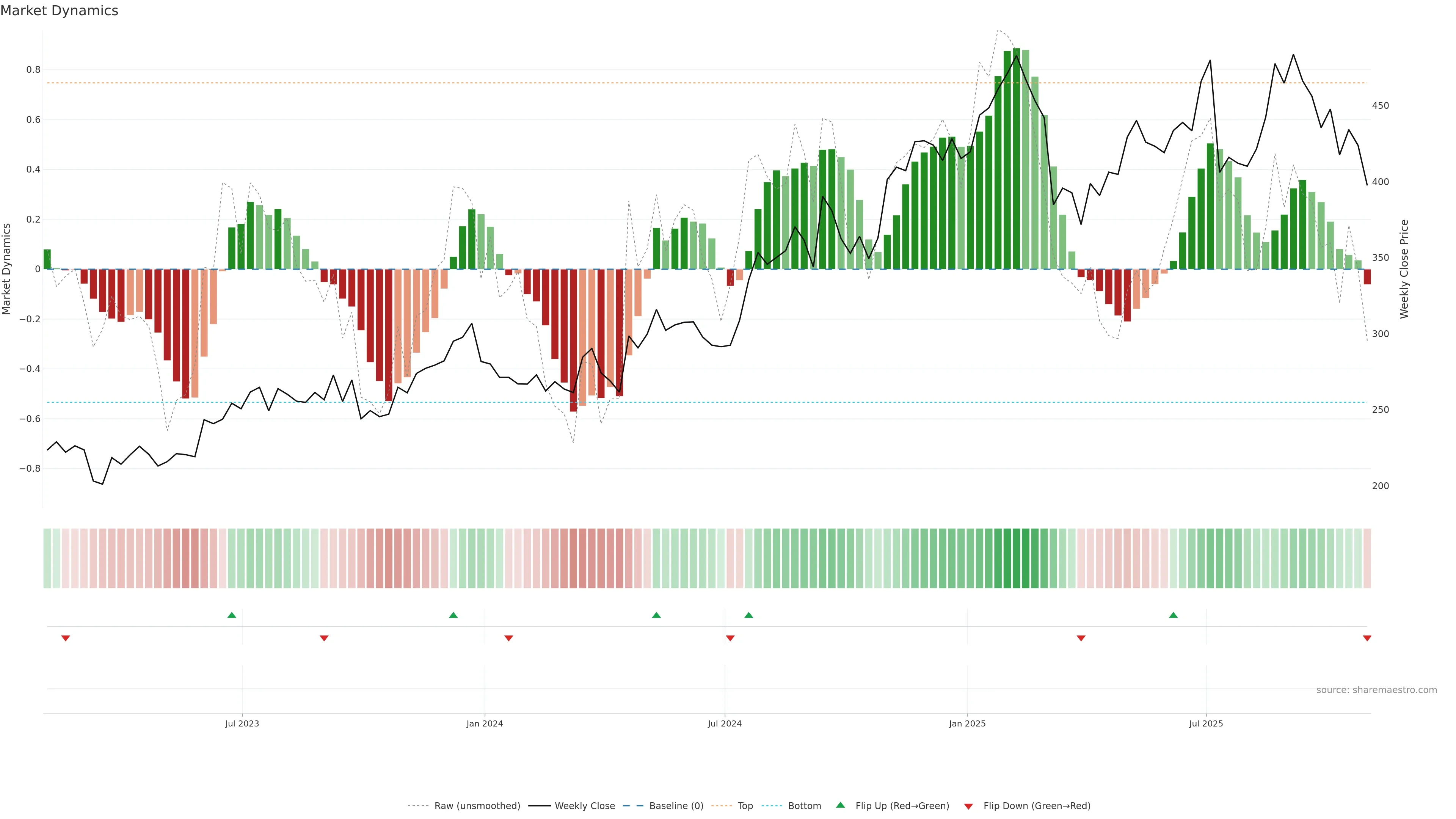Toggle the Top threshold legend entry
Screen dimensions: 1456x819
pyautogui.click(x=745, y=806)
